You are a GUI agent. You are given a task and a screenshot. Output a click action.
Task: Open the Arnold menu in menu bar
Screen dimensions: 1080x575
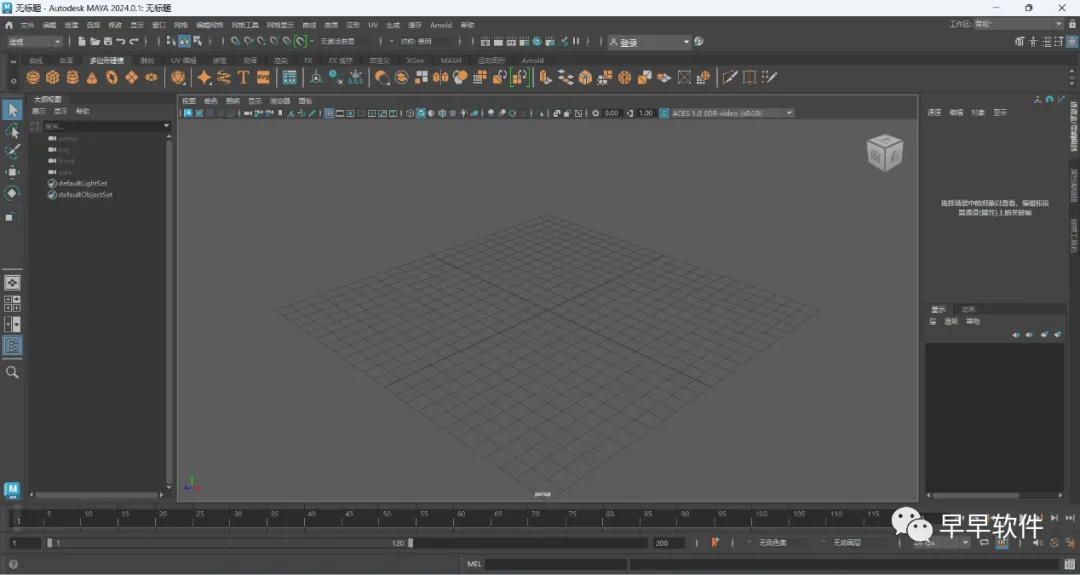tap(441, 25)
